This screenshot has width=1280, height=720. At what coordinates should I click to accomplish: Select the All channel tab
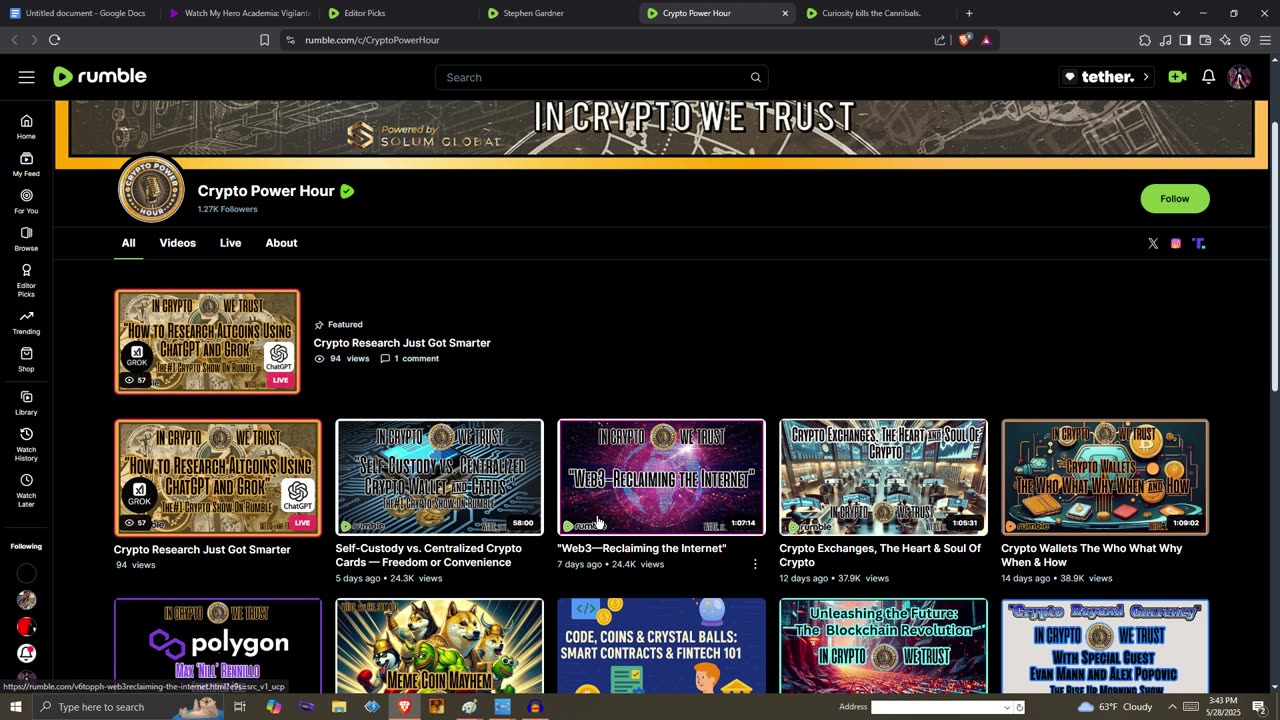(128, 243)
